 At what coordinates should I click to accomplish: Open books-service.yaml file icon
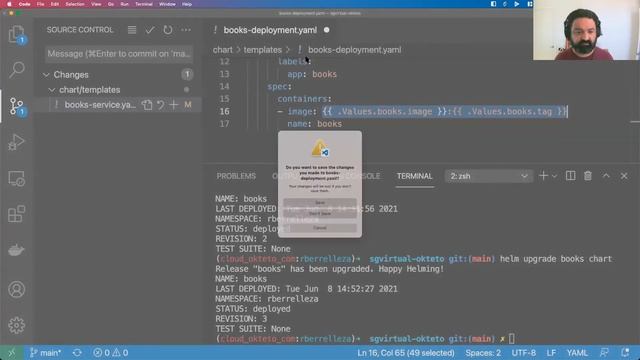tap(147, 105)
